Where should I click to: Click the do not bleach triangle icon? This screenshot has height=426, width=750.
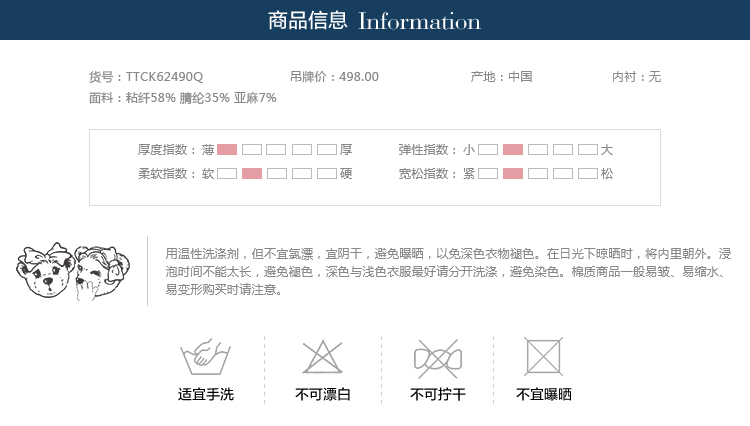[x=323, y=357]
